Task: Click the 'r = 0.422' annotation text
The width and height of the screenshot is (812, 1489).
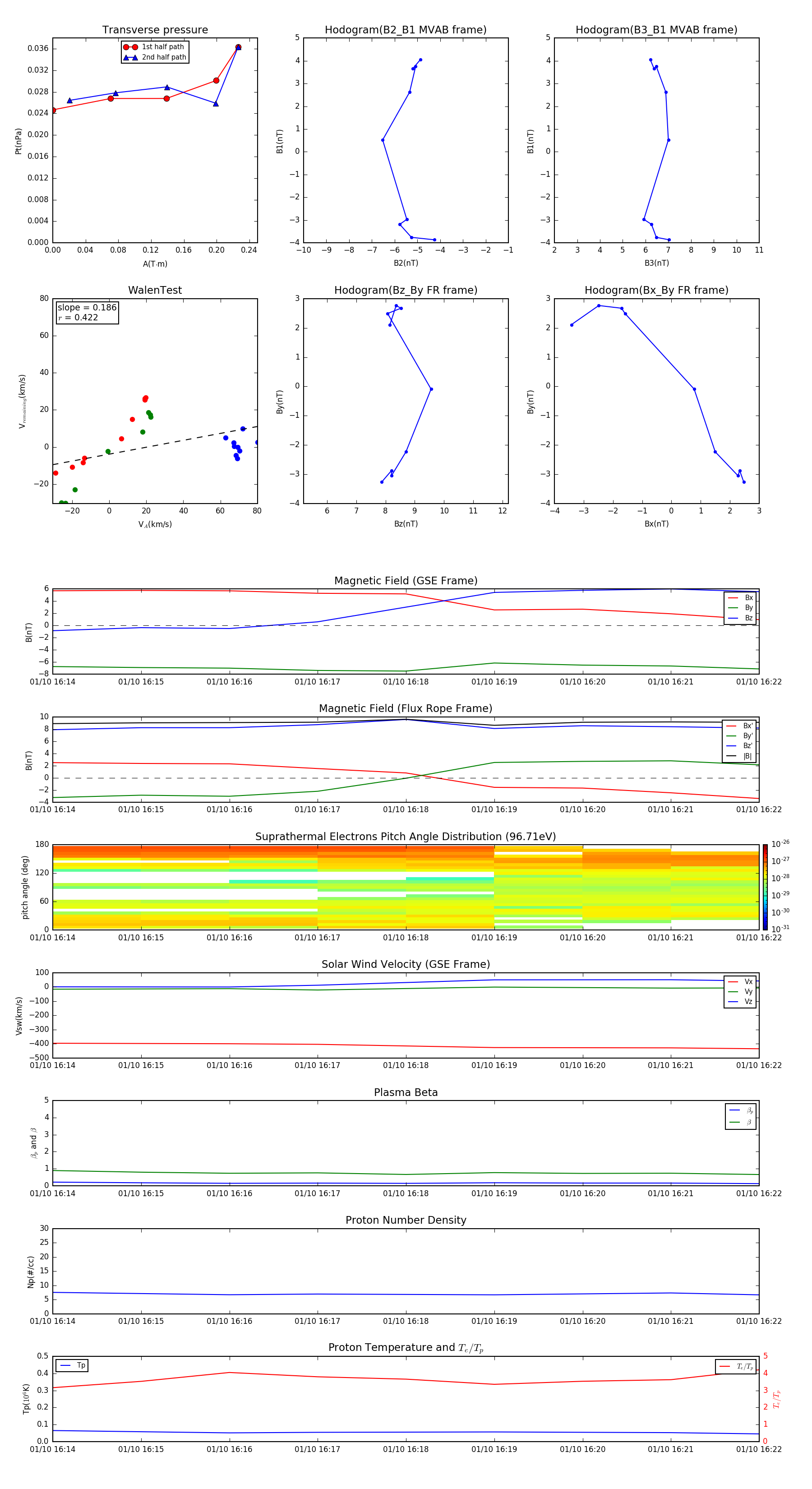Action: click(x=78, y=317)
